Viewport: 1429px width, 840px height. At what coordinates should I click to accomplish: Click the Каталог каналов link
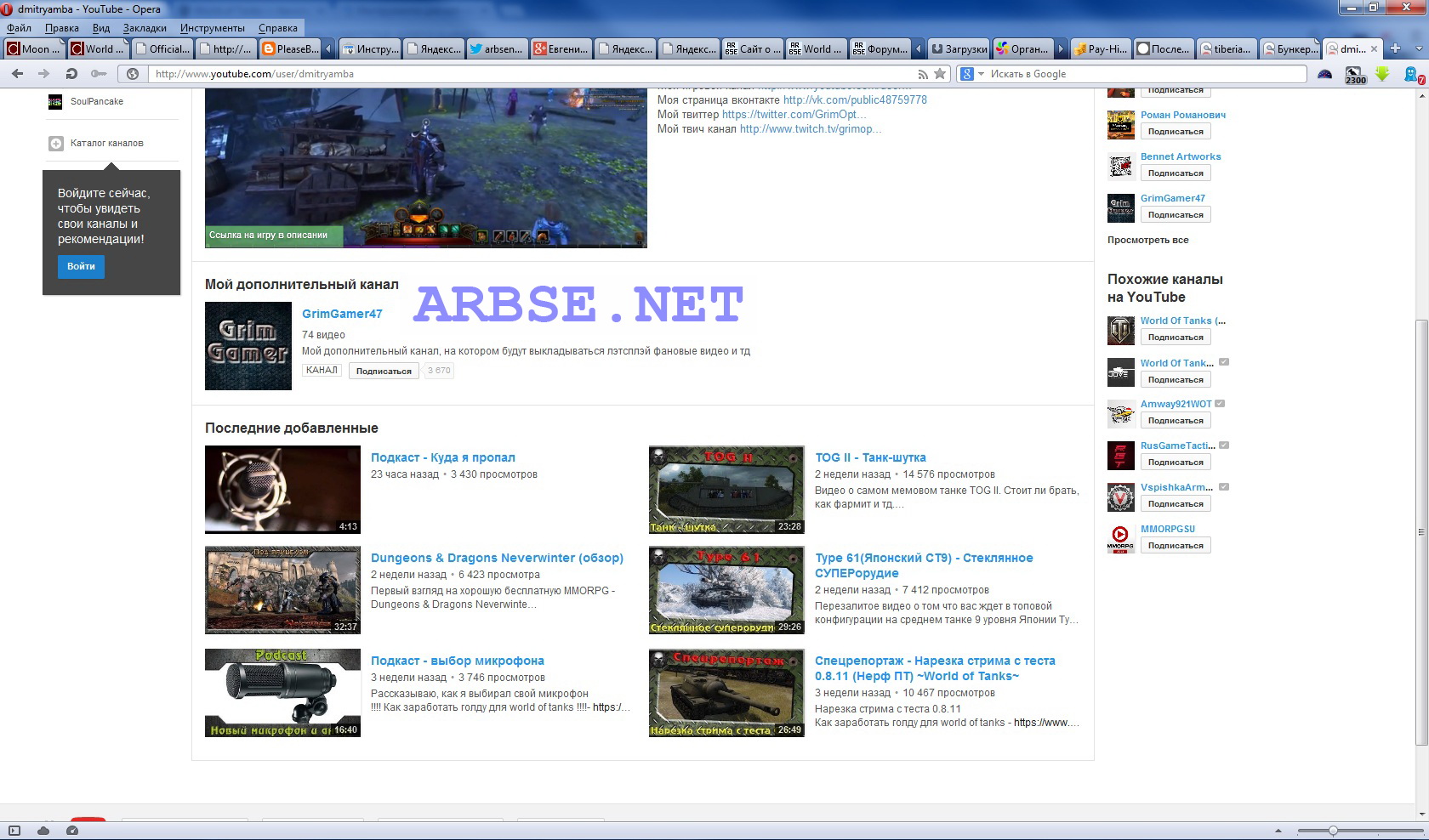pyautogui.click(x=107, y=143)
